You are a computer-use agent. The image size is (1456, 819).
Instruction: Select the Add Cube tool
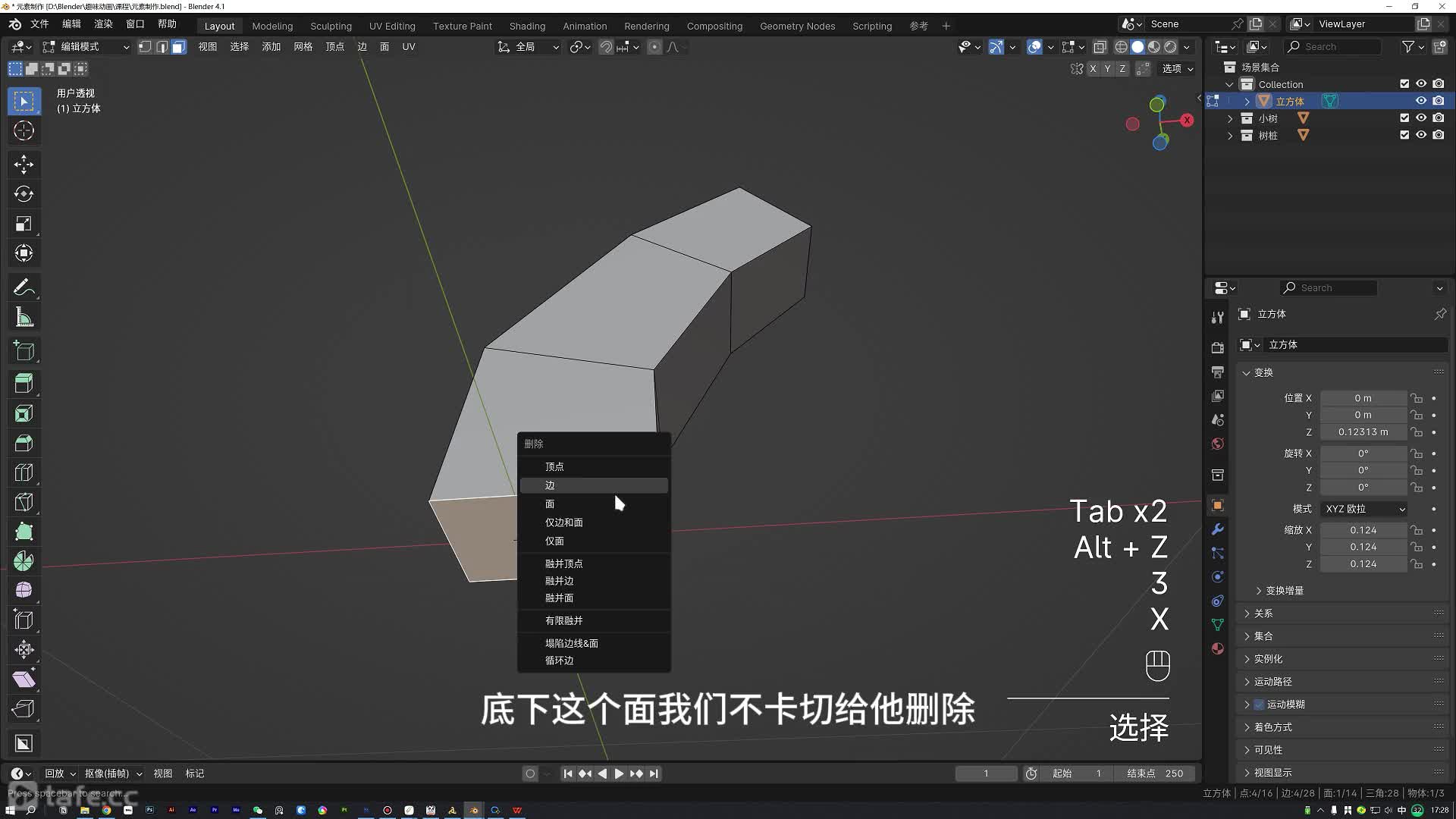coord(24,351)
